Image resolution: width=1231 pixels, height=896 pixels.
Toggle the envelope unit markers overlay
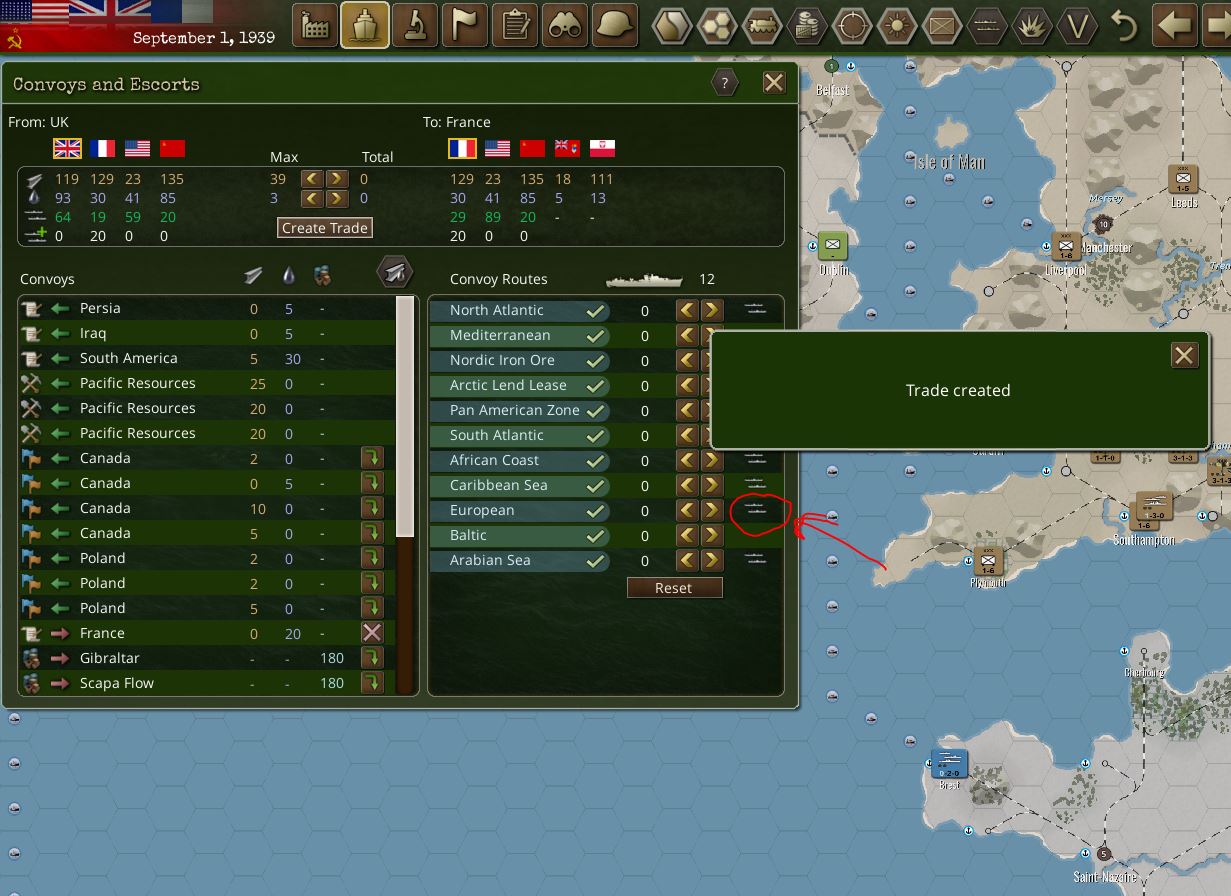[x=943, y=26]
